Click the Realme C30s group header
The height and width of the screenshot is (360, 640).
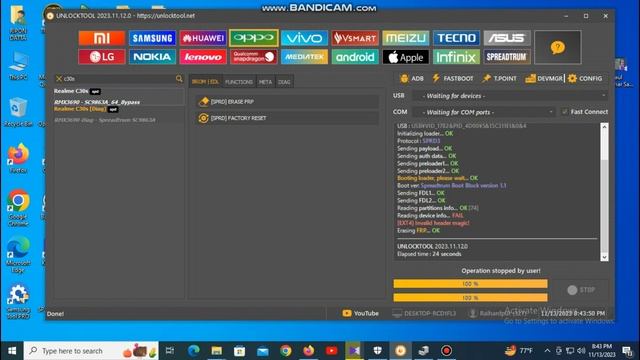click(x=77, y=91)
